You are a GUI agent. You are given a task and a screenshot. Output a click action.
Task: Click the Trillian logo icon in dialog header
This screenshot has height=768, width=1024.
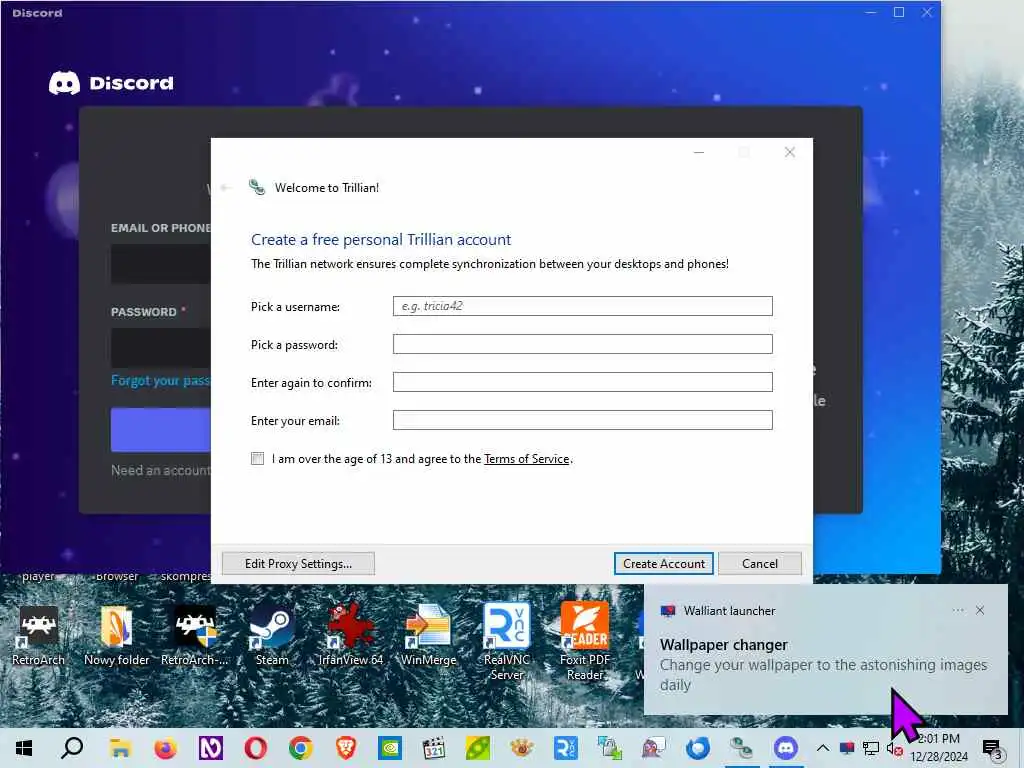[x=257, y=187]
